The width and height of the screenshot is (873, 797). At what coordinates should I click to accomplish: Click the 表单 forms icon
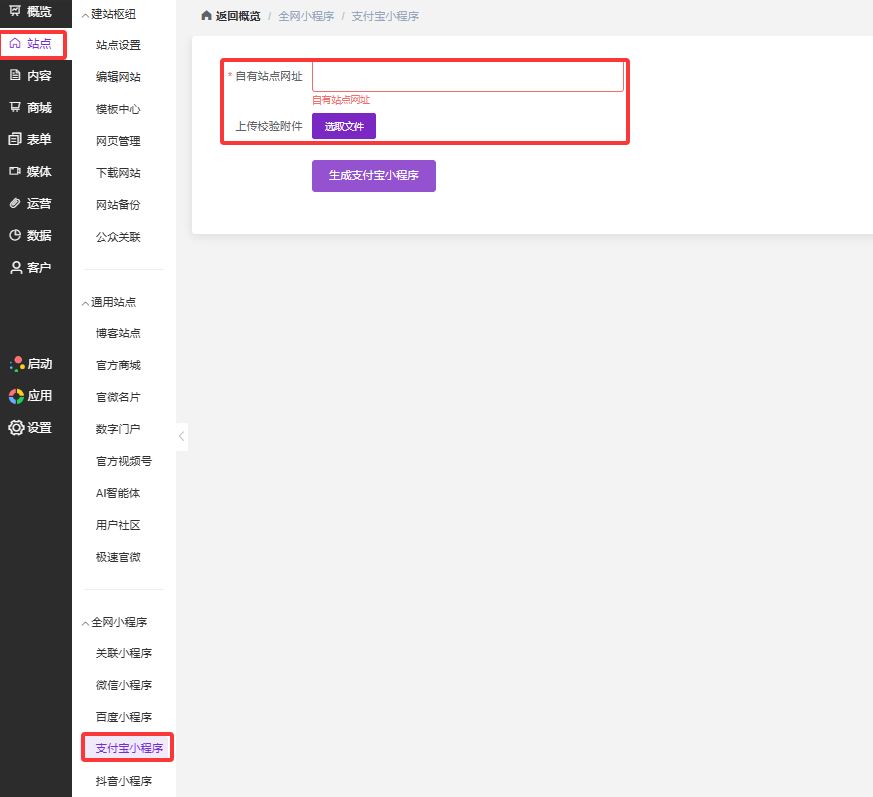(15, 139)
